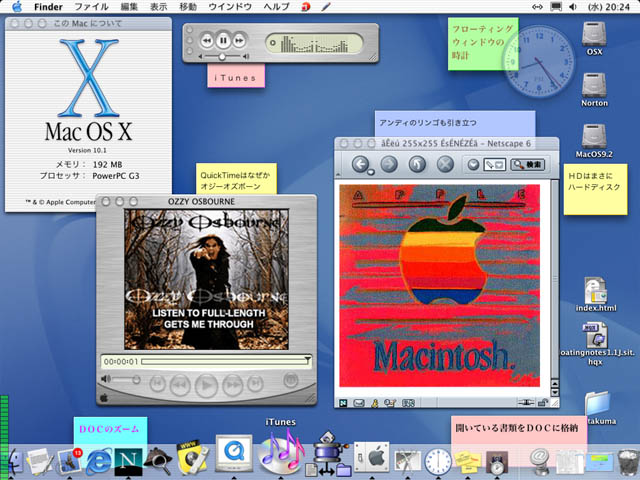The height and width of the screenshot is (480, 640).
Task: Open the MacOS9.2 hard disk
Action: point(594,141)
